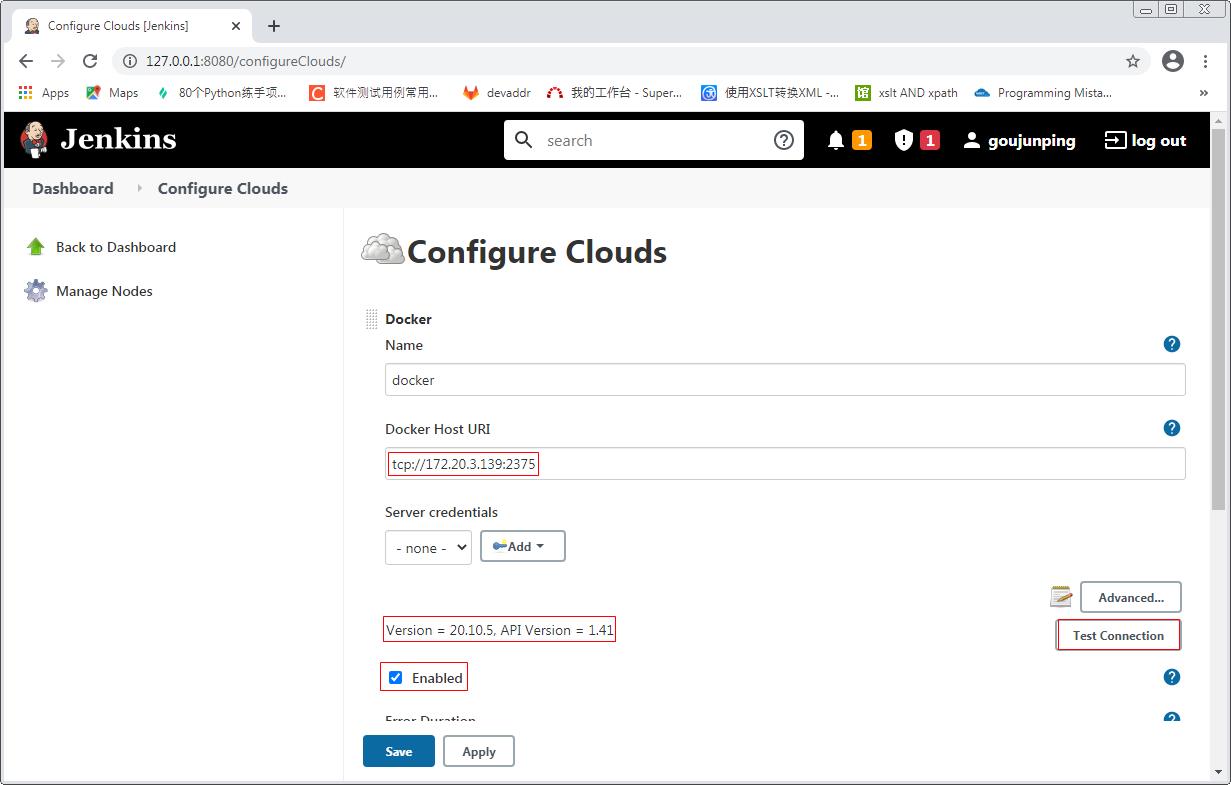Show help for Enabled option
Screen dimensions: 1231x785
click(1172, 677)
